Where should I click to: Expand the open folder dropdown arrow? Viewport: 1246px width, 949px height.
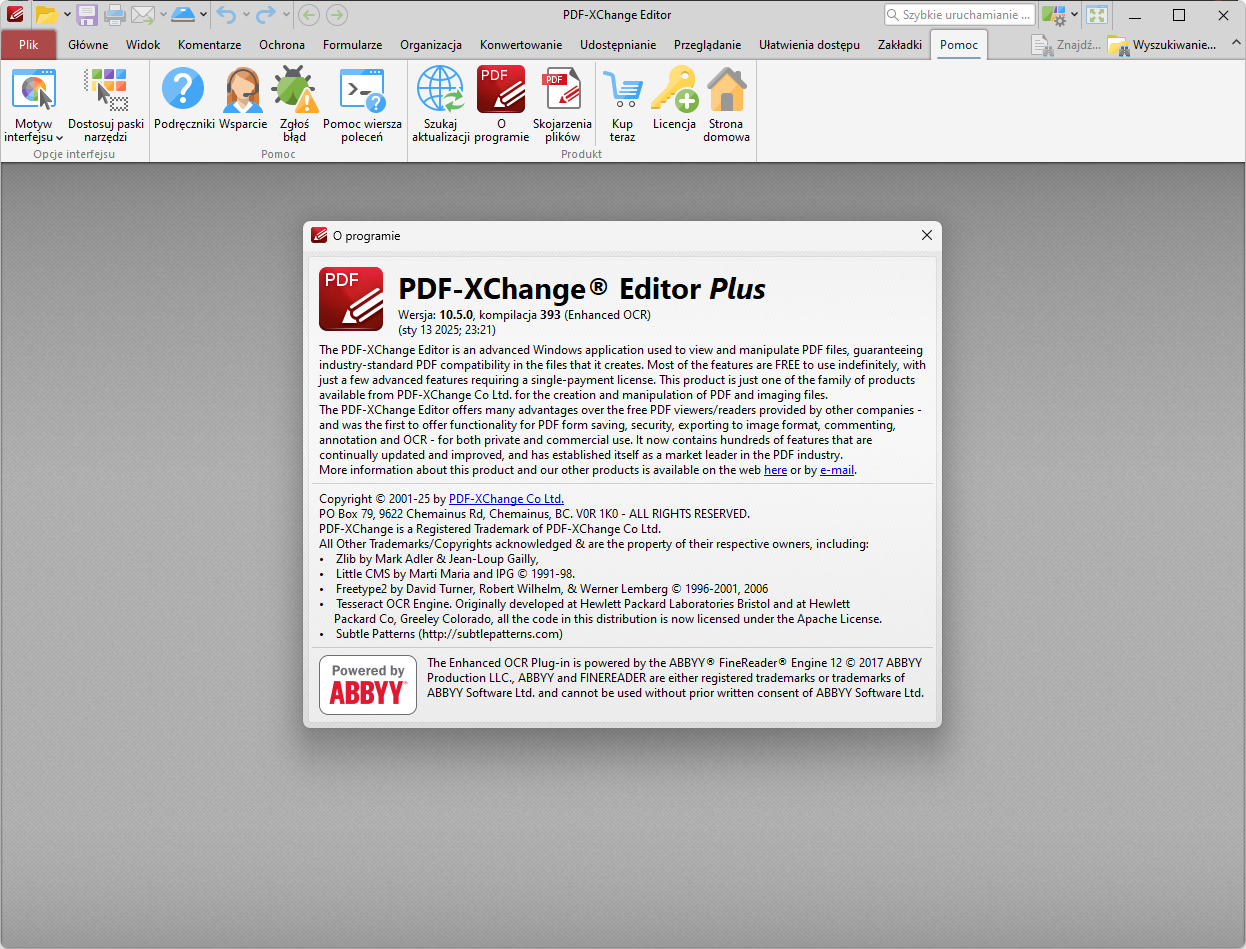click(67, 15)
